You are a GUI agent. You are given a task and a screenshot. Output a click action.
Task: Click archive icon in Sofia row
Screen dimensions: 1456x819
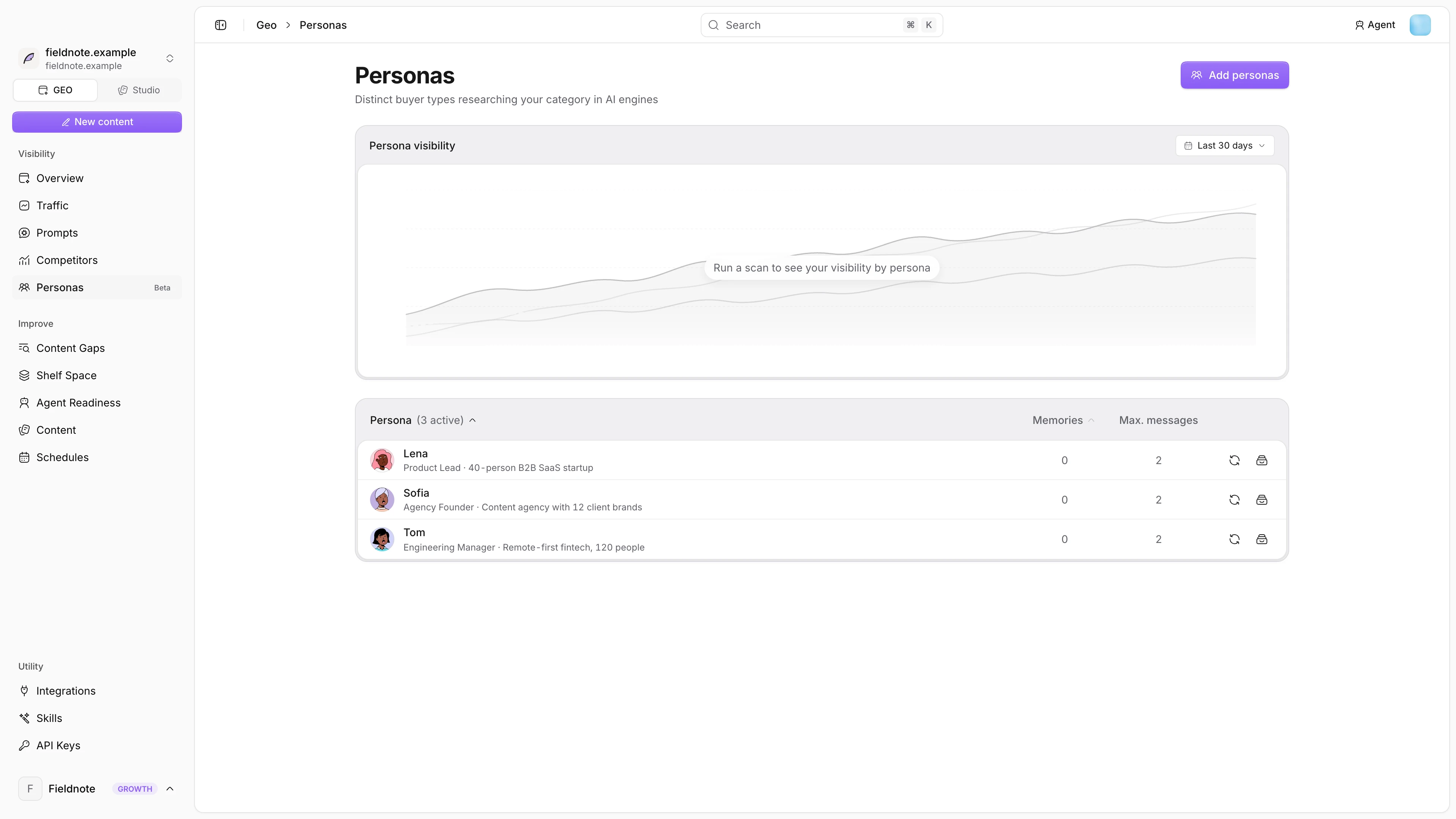click(x=1261, y=500)
